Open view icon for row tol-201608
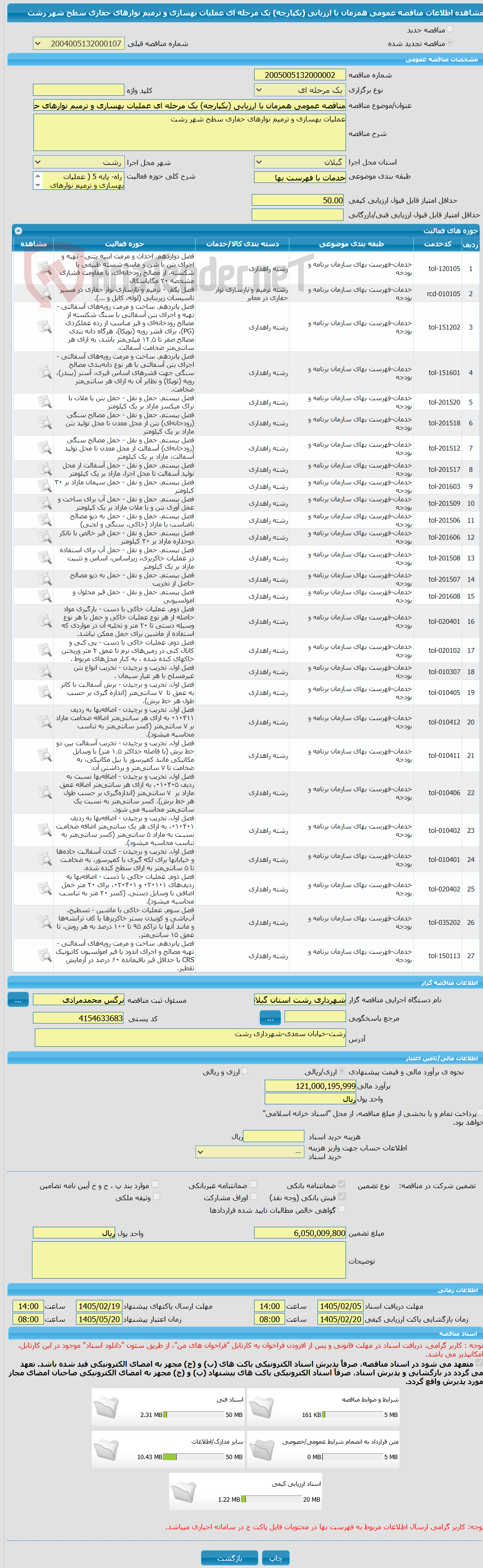 pos(44,596)
